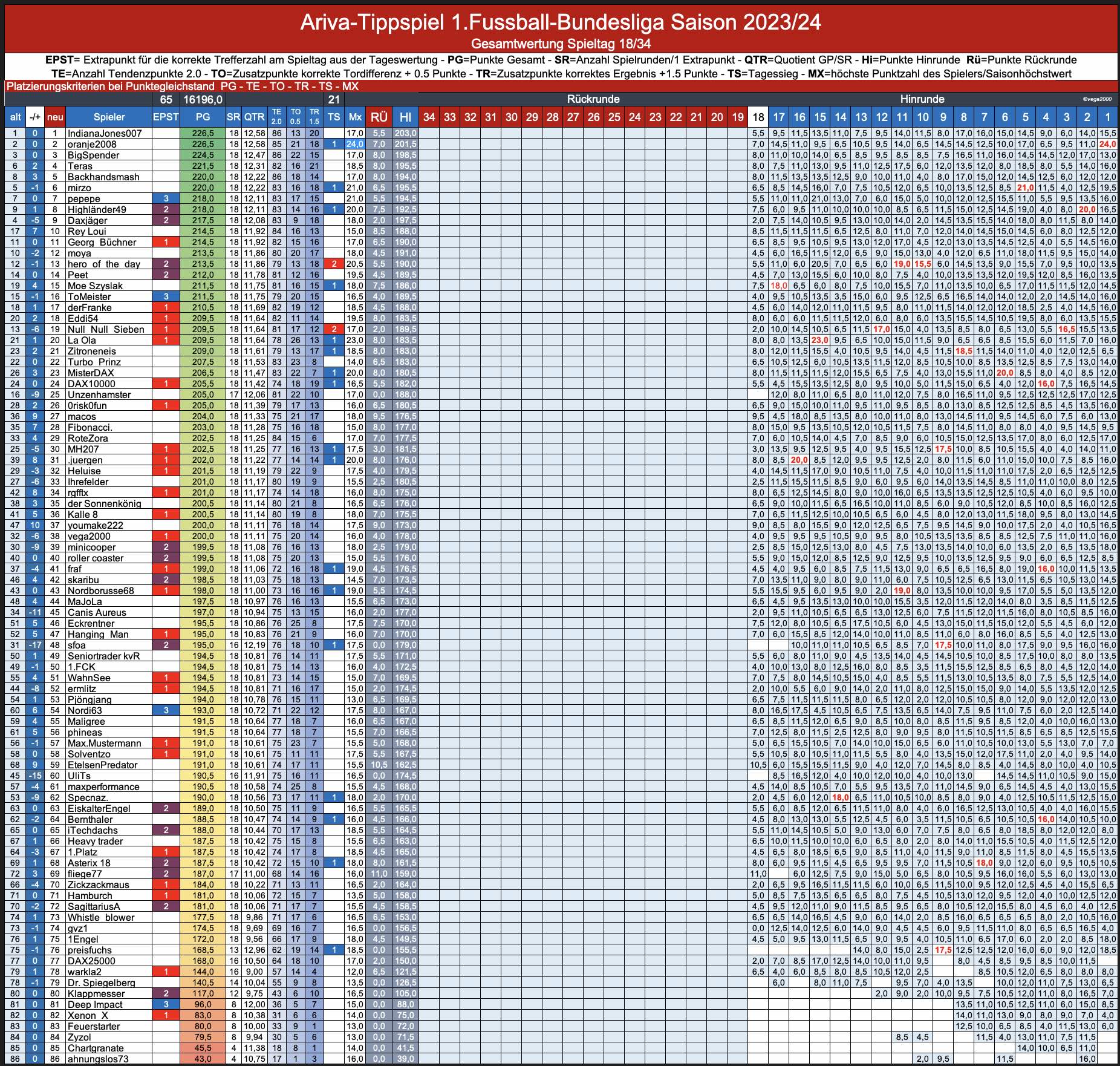The image size is (1120, 1066).
Task: Select player name Heavy trader
Action: pos(95,841)
